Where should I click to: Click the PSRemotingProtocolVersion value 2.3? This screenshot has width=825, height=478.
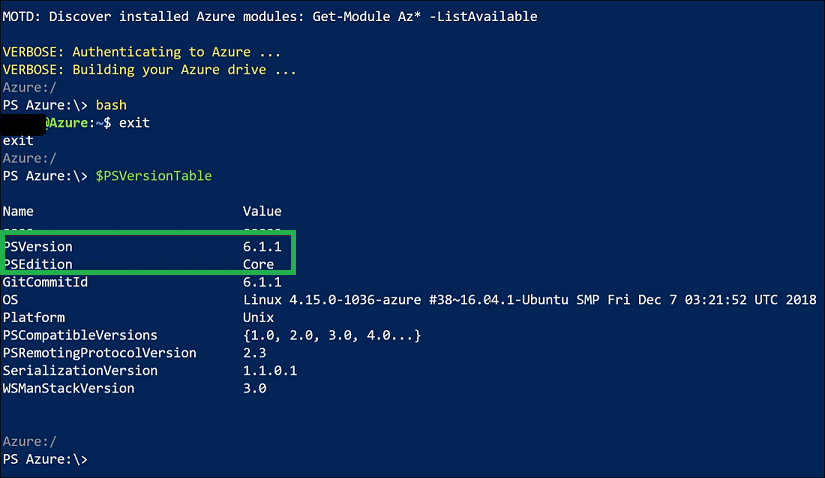(x=255, y=353)
